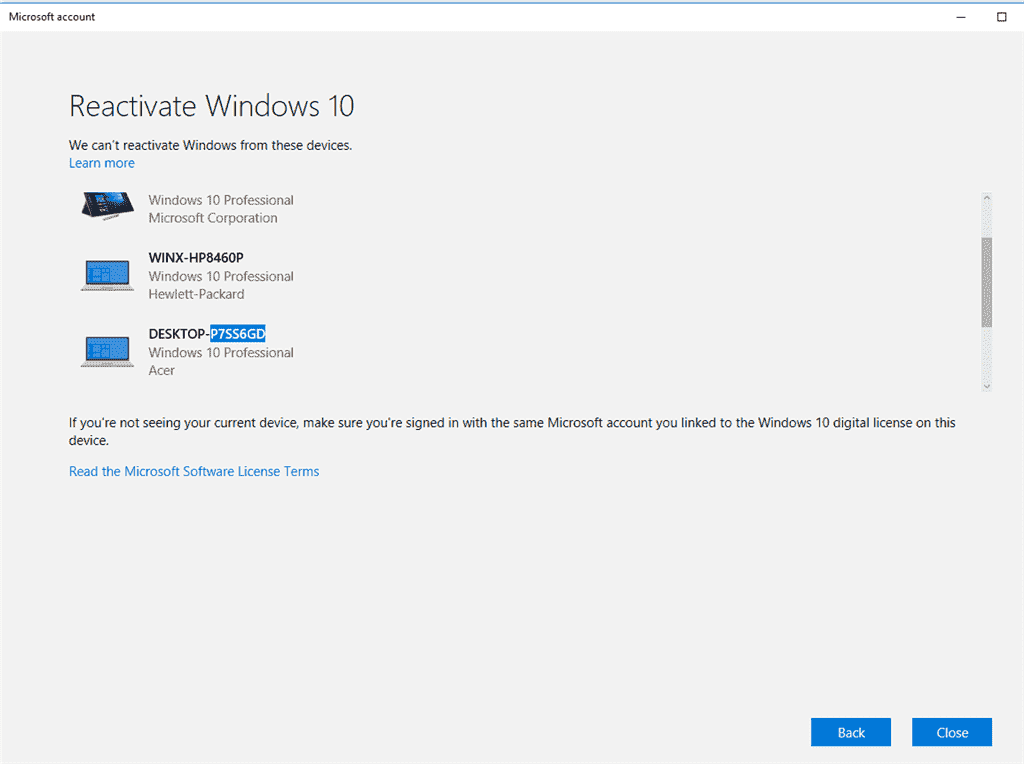Select the WINX-HP8460P device name
Viewport: 1024px width, 764px height.
click(x=196, y=258)
